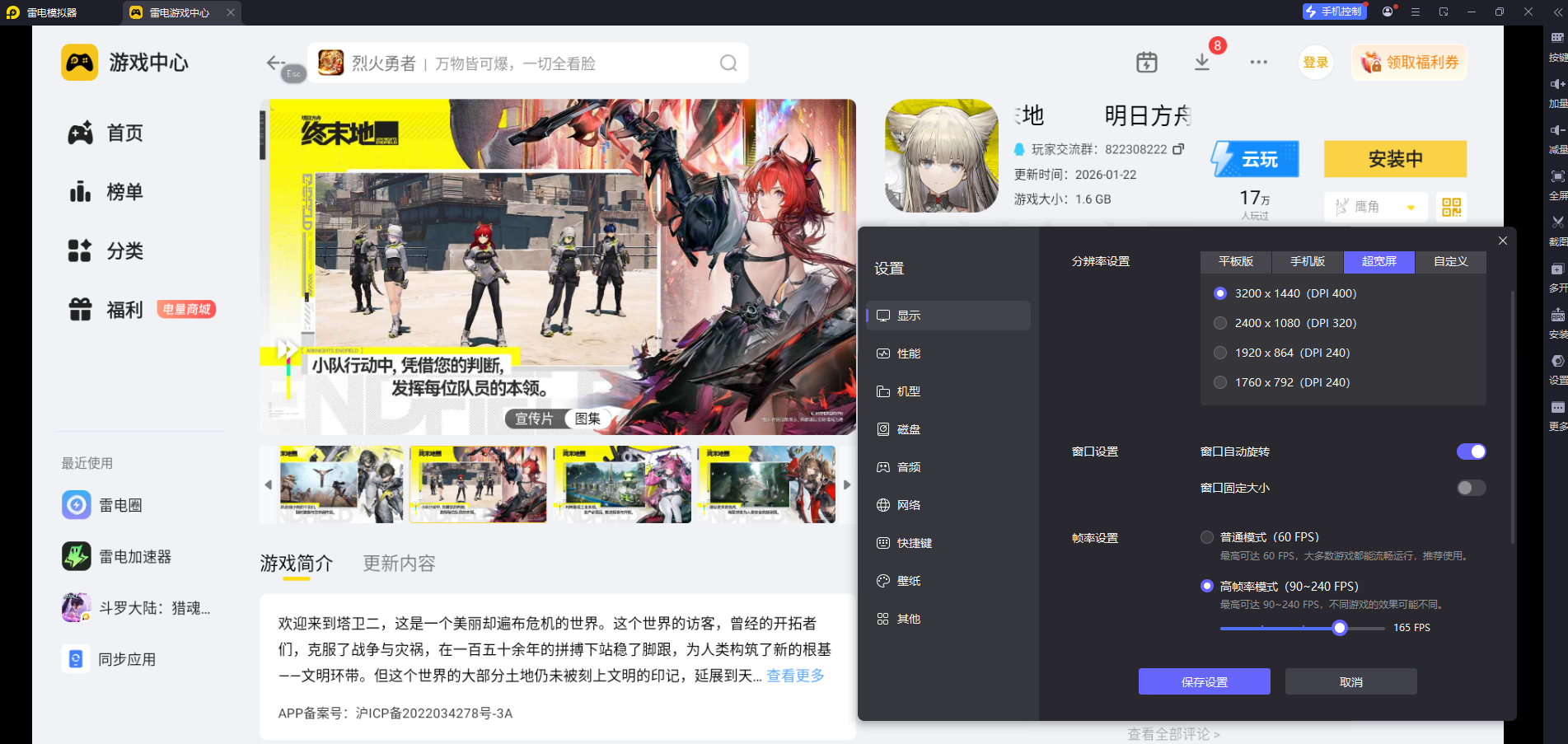Click the search magnifier icon
Screen dimensions: 1568x744
(728, 63)
